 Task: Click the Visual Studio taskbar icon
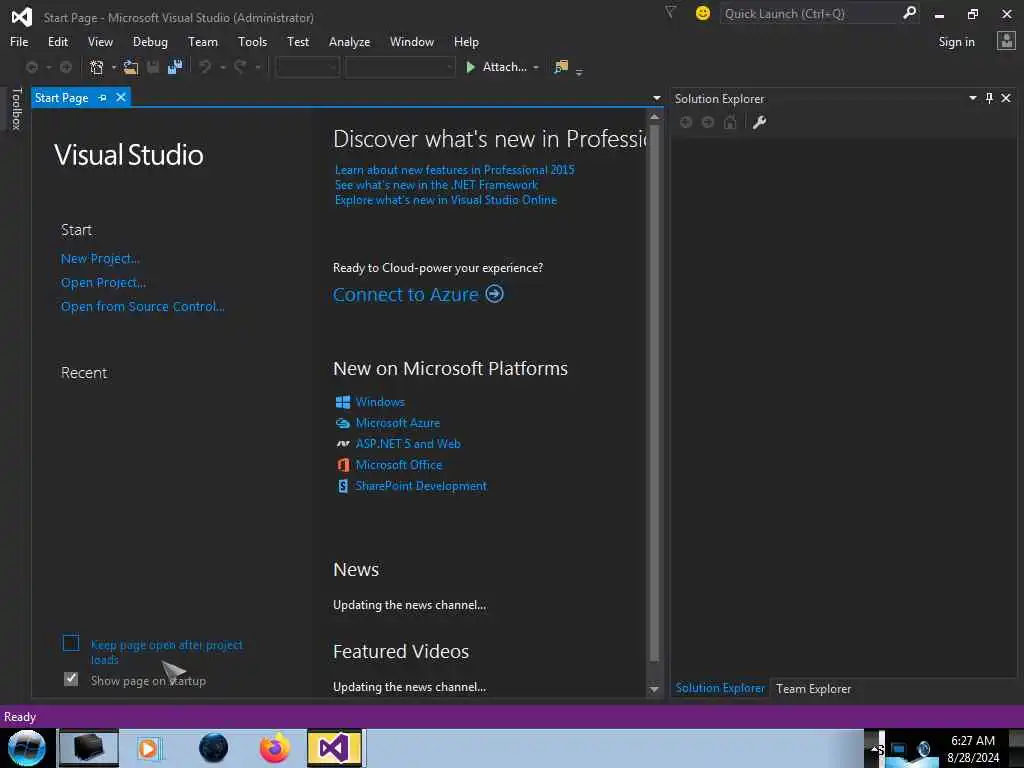(x=334, y=748)
